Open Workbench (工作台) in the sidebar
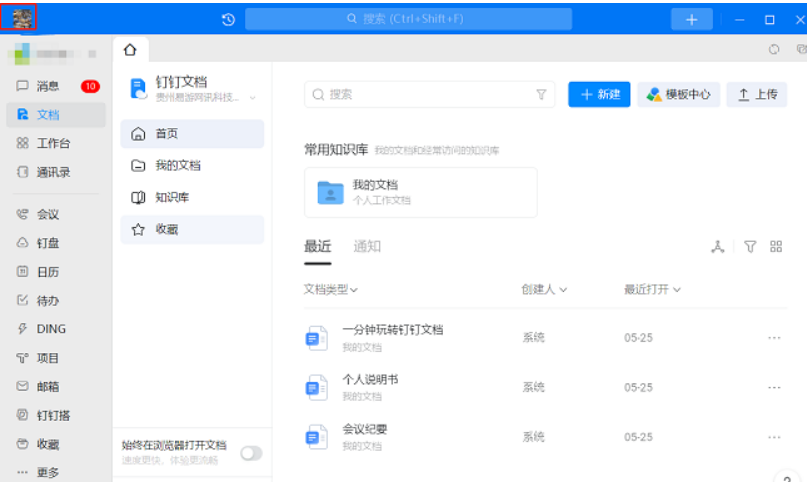This screenshot has width=807, height=499. [56, 143]
